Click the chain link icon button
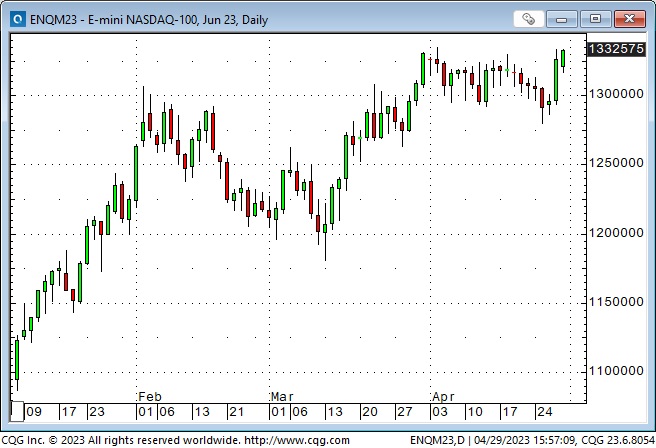 pos(528,19)
